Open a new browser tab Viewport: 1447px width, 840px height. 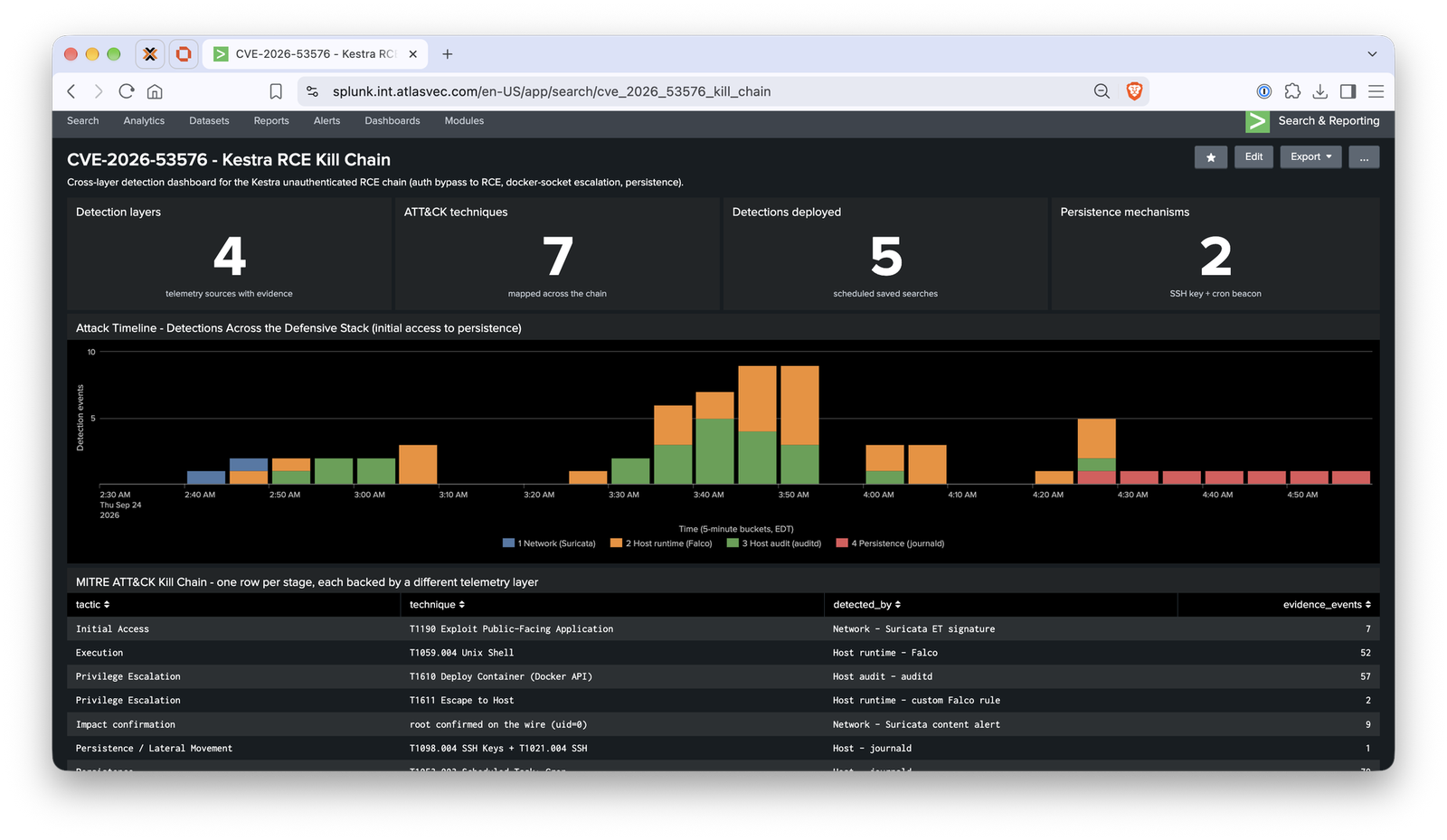(447, 54)
